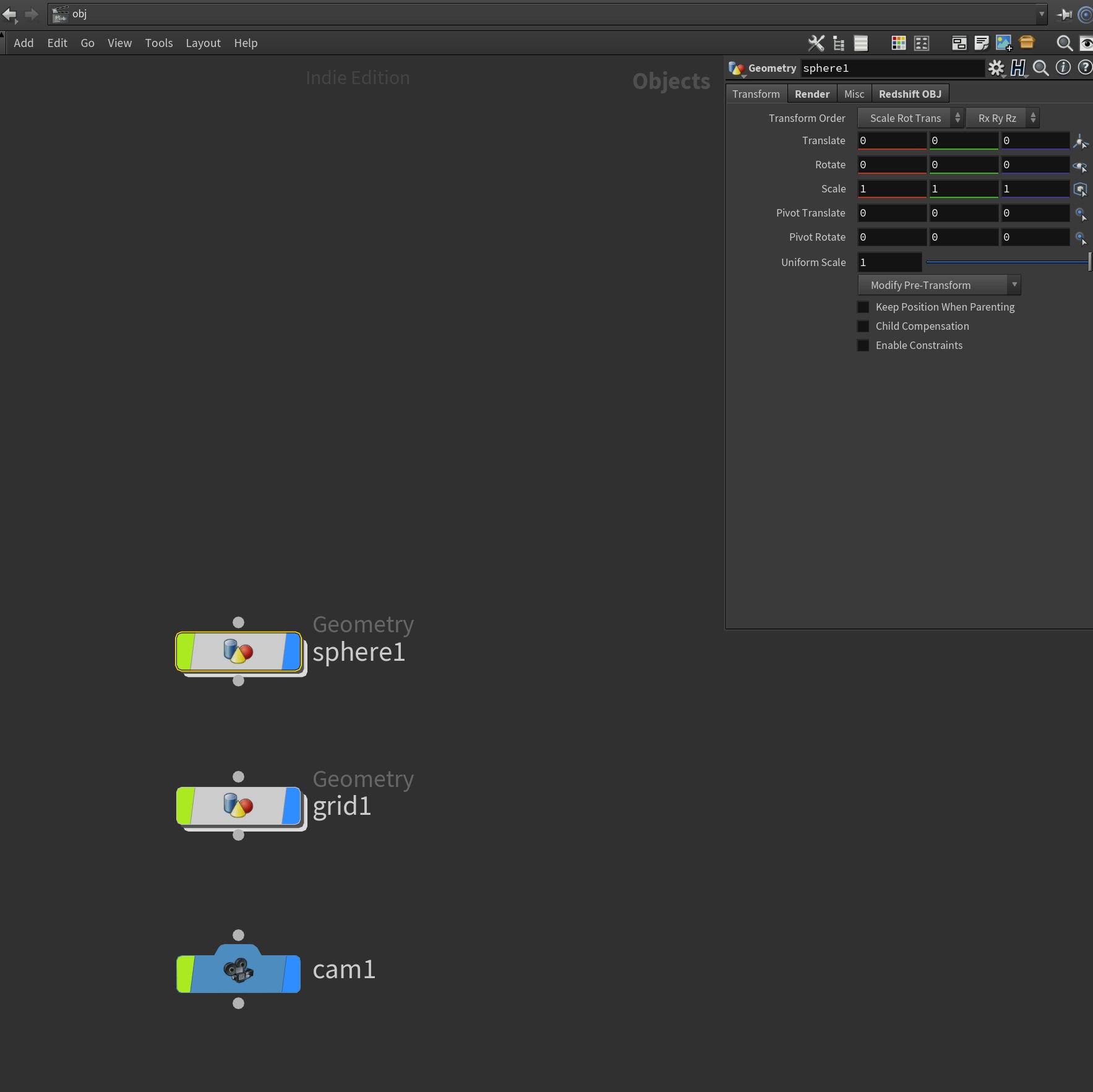This screenshot has height=1092, width=1093.
Task: Click the Pivot Translate picker icon
Action: click(x=1081, y=214)
